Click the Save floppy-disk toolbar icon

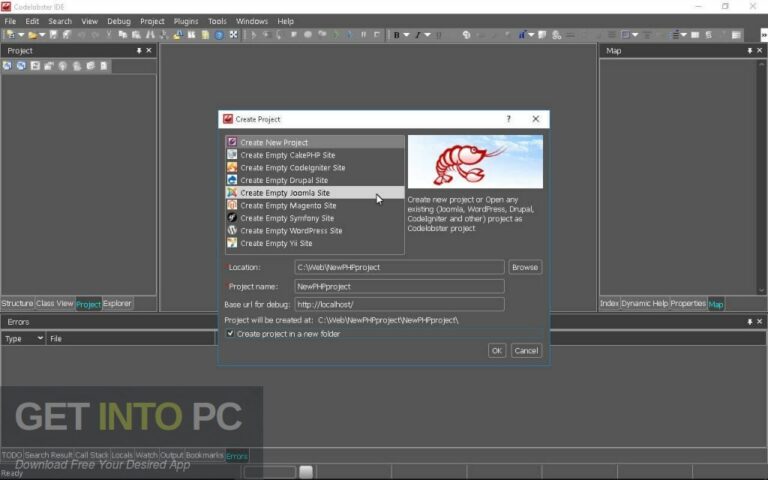coord(53,35)
